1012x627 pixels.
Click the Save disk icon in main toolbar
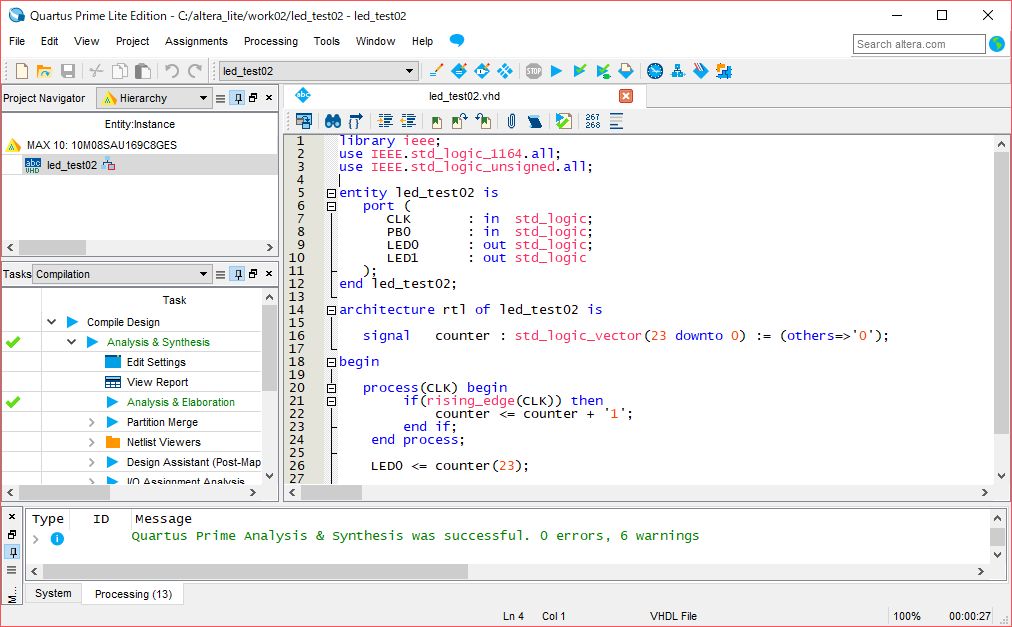tap(68, 71)
